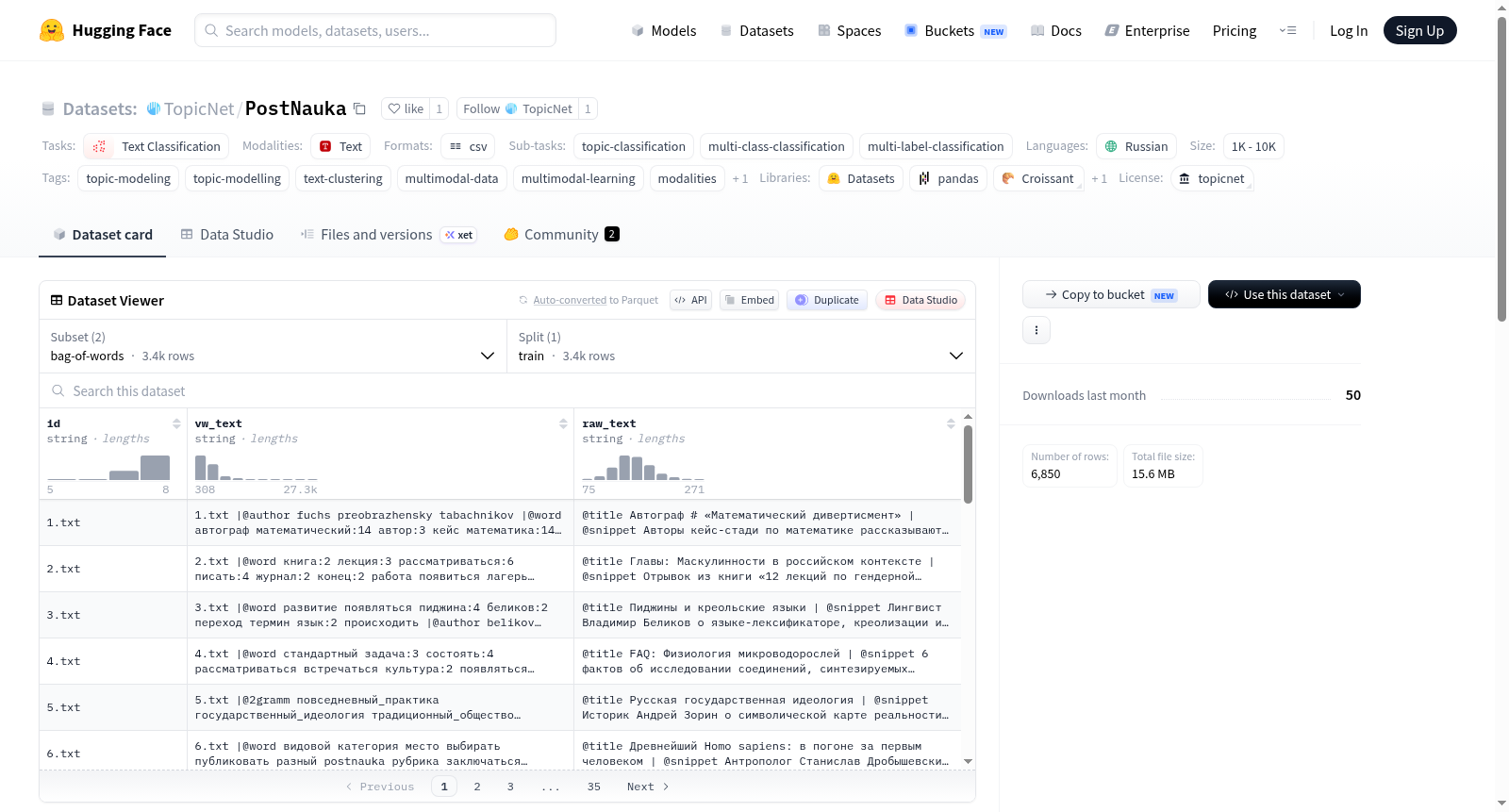Switch to the Data Studio tab
This screenshot has width=1509, height=812.
[x=227, y=235]
